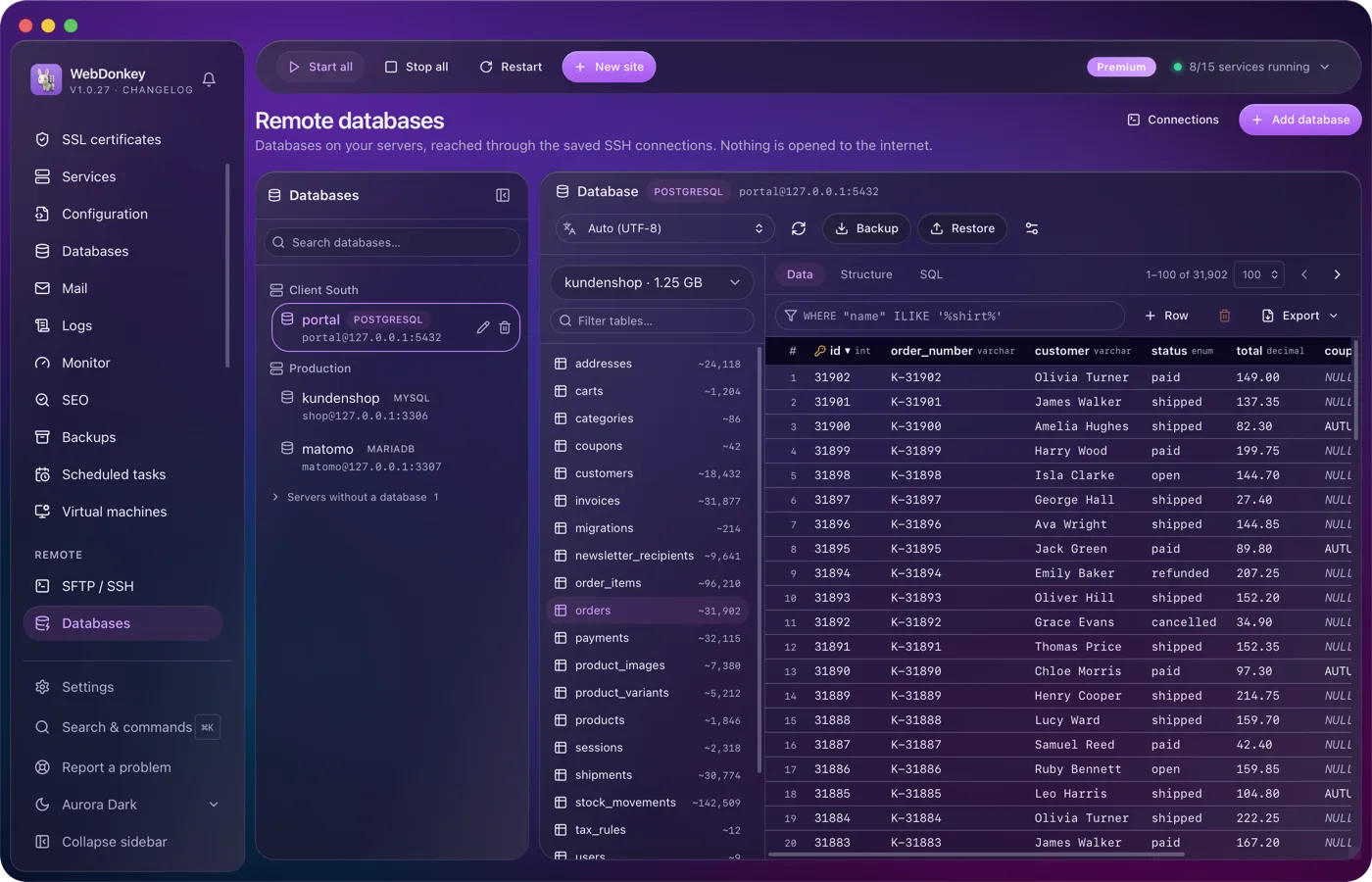Select the customers table
This screenshot has width=1372, height=882.
(648, 473)
